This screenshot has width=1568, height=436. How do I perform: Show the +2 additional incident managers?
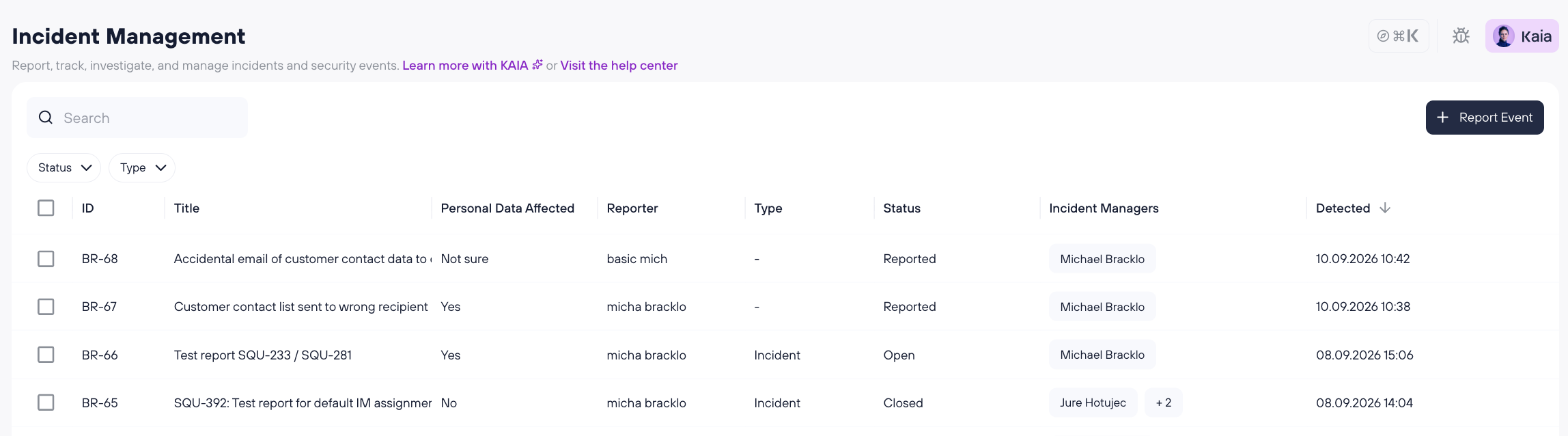pyautogui.click(x=1164, y=403)
